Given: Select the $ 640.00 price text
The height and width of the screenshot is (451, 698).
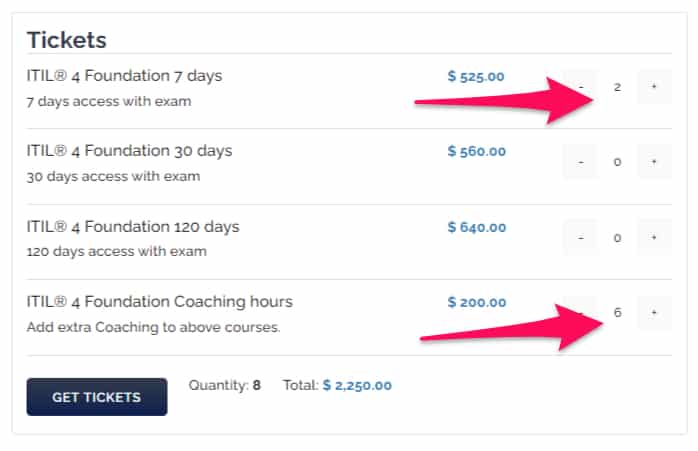Looking at the screenshot, I should point(476,227).
